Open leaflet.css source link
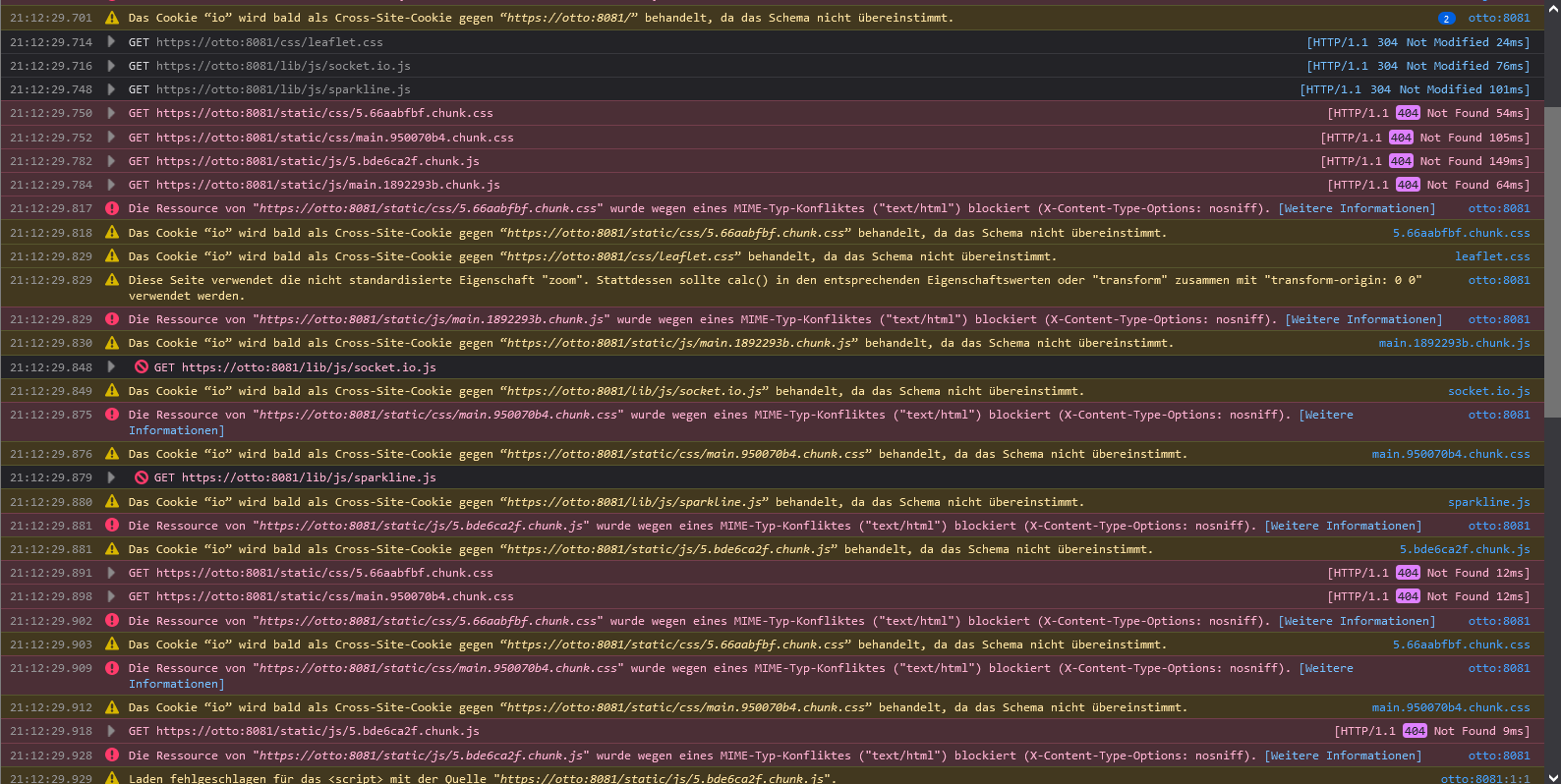 [x=1492, y=256]
